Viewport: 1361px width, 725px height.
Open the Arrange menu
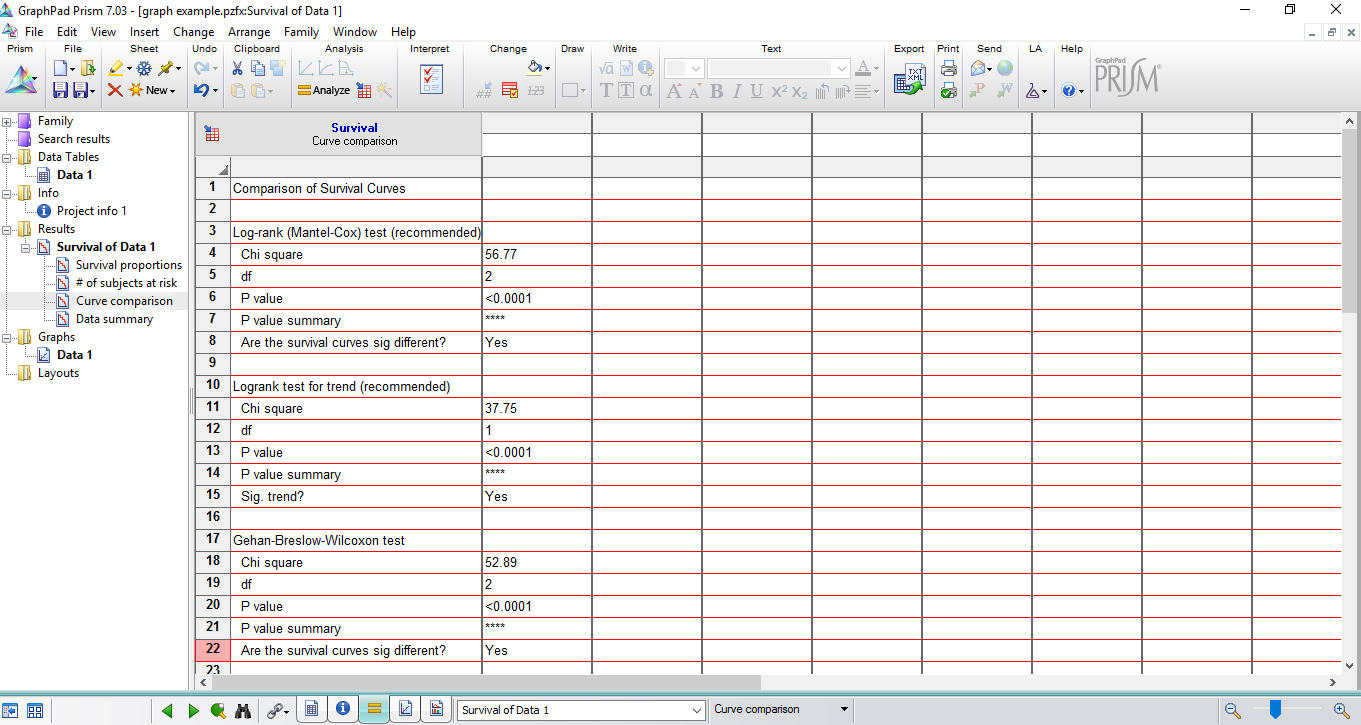click(x=249, y=32)
